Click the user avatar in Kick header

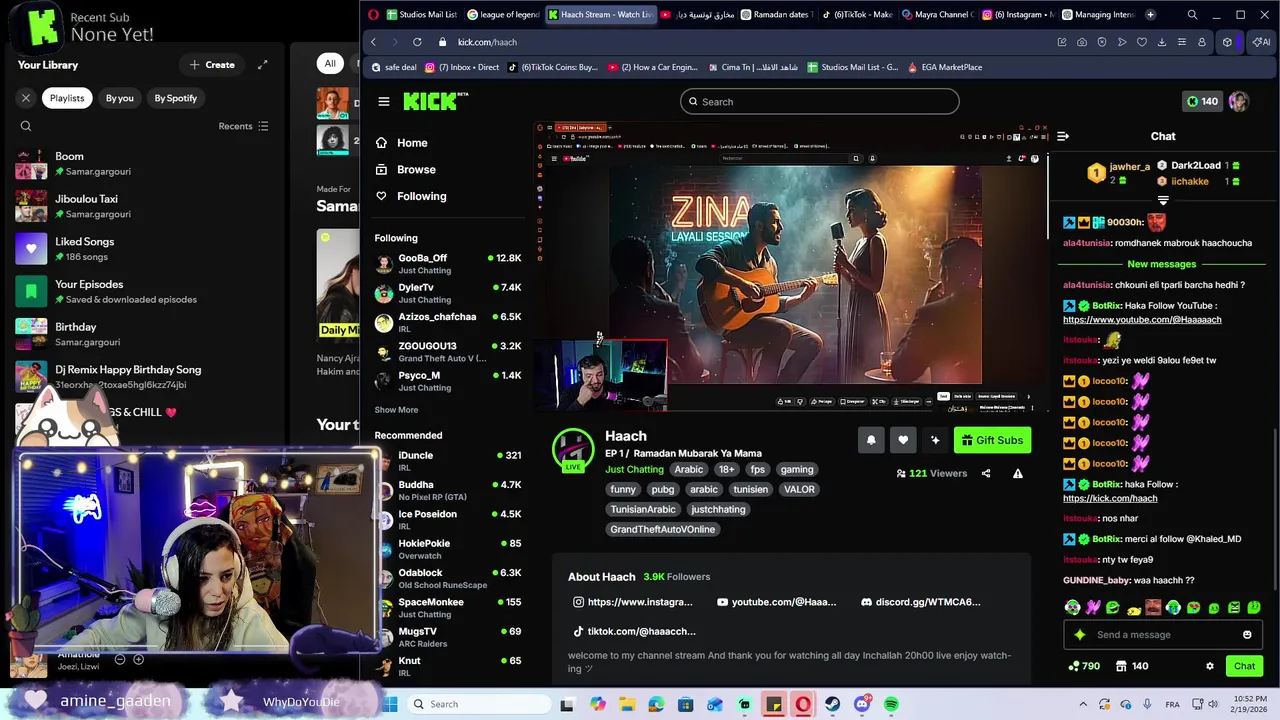pos(1239,101)
